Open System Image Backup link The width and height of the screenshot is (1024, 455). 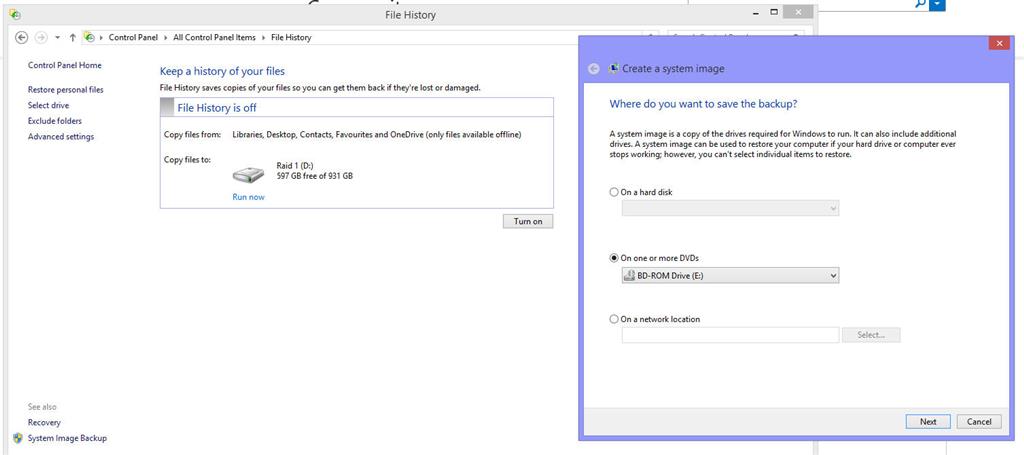coord(67,438)
